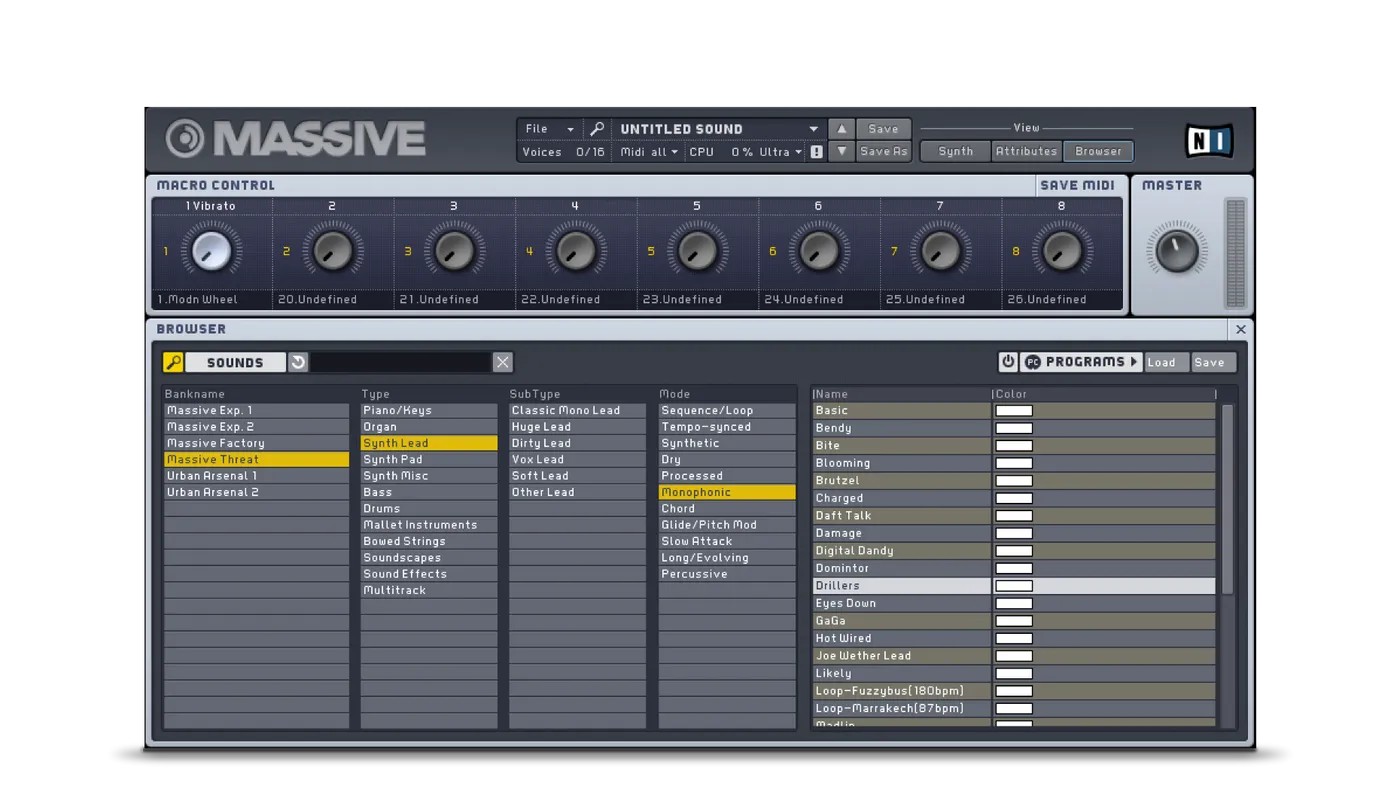Click Macro knob 2
Viewport: 1400px width, 798px height.
pyautogui.click(x=332, y=252)
